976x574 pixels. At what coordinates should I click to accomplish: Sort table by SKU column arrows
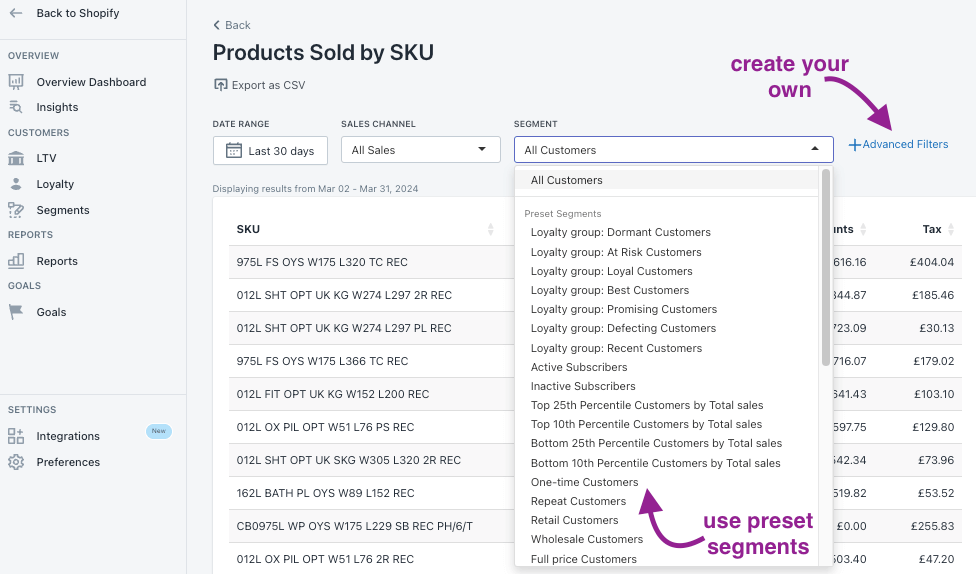(490, 229)
